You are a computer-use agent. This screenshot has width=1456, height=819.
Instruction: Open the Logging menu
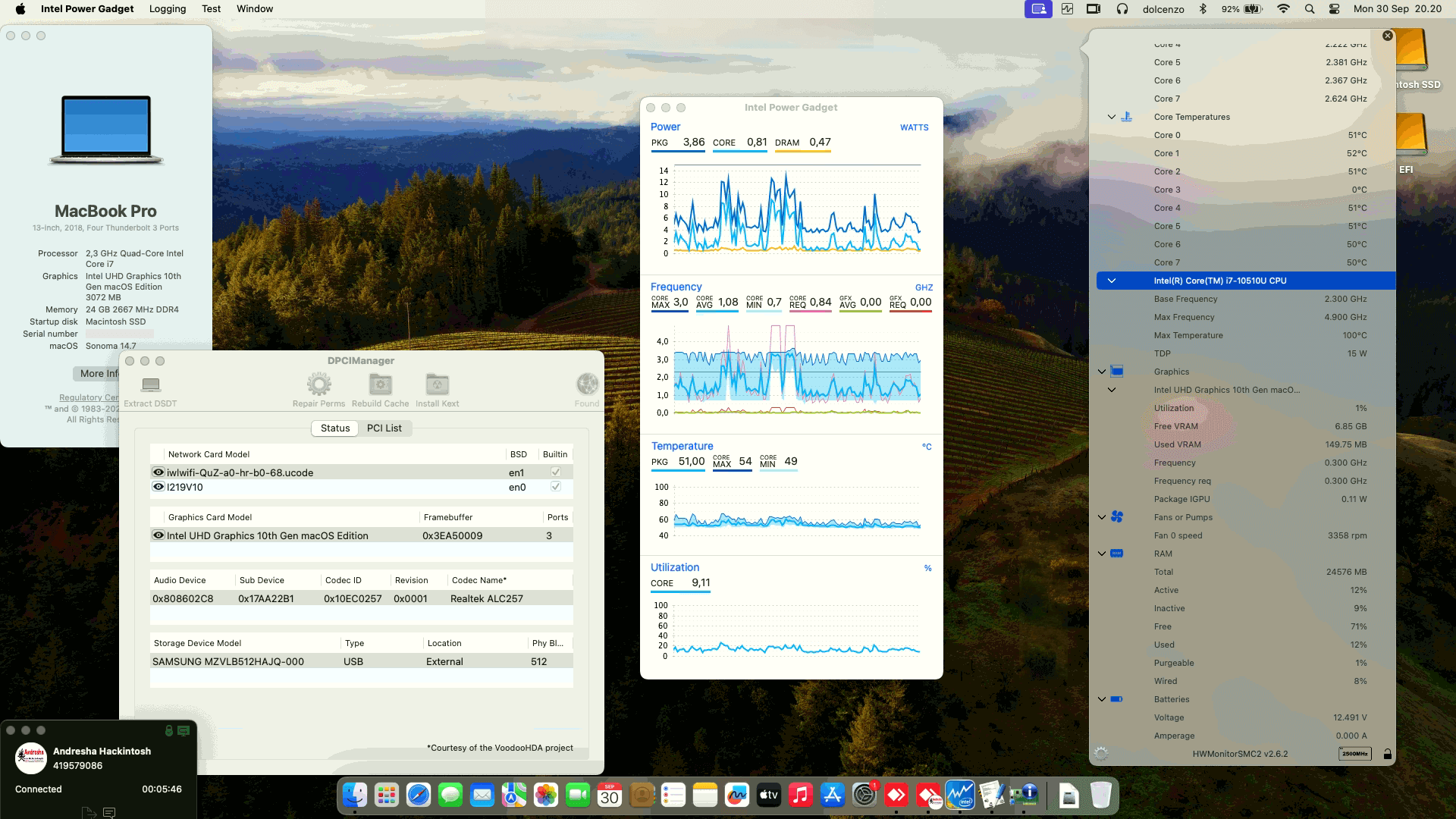[x=167, y=9]
